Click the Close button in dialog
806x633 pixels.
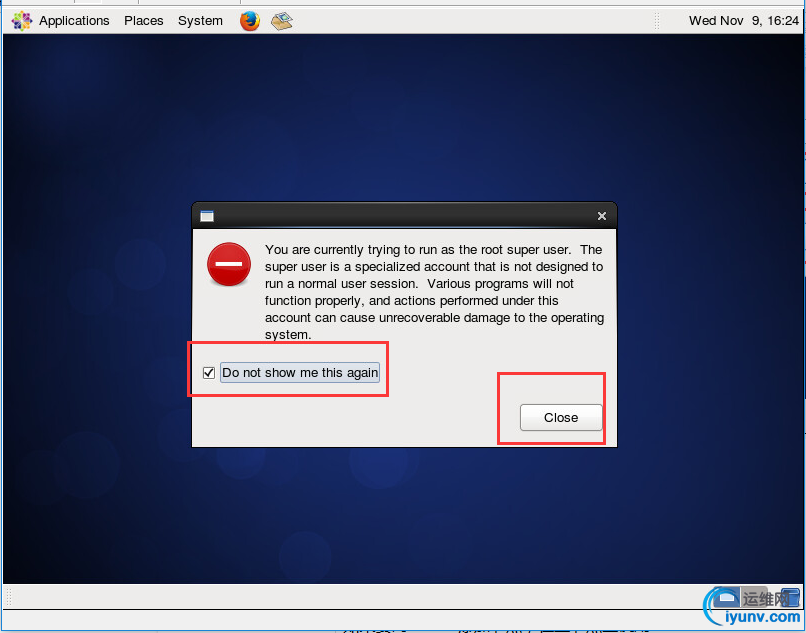coord(561,418)
